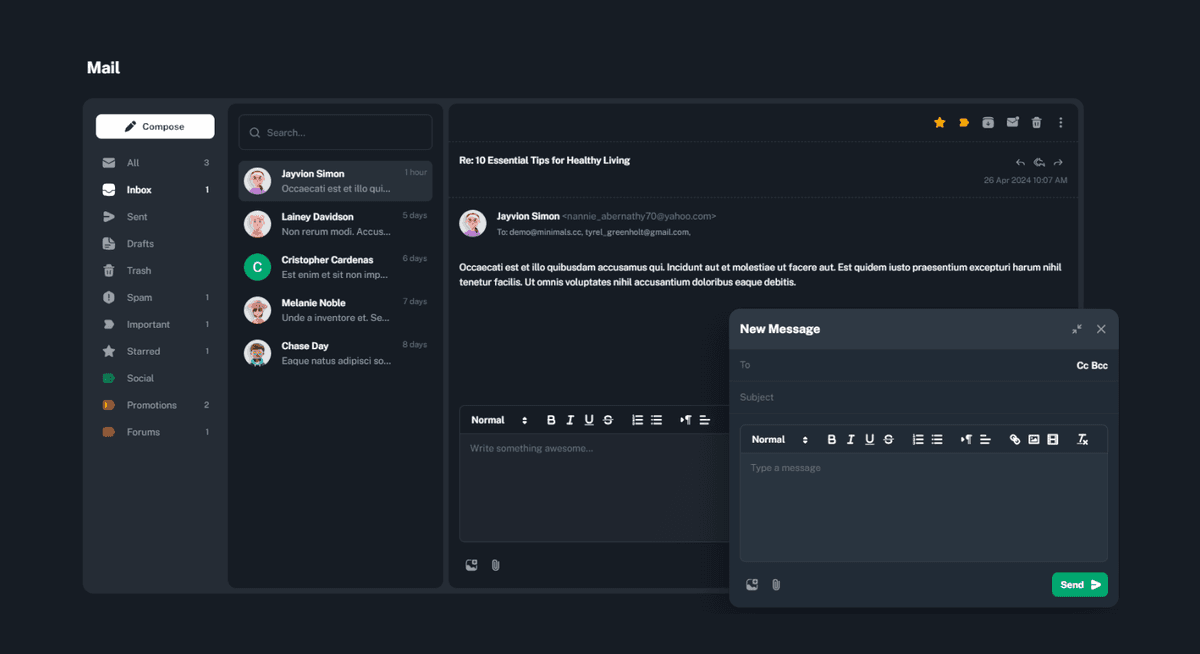Toggle italic in New Message editor
The image size is (1200, 654).
850,440
